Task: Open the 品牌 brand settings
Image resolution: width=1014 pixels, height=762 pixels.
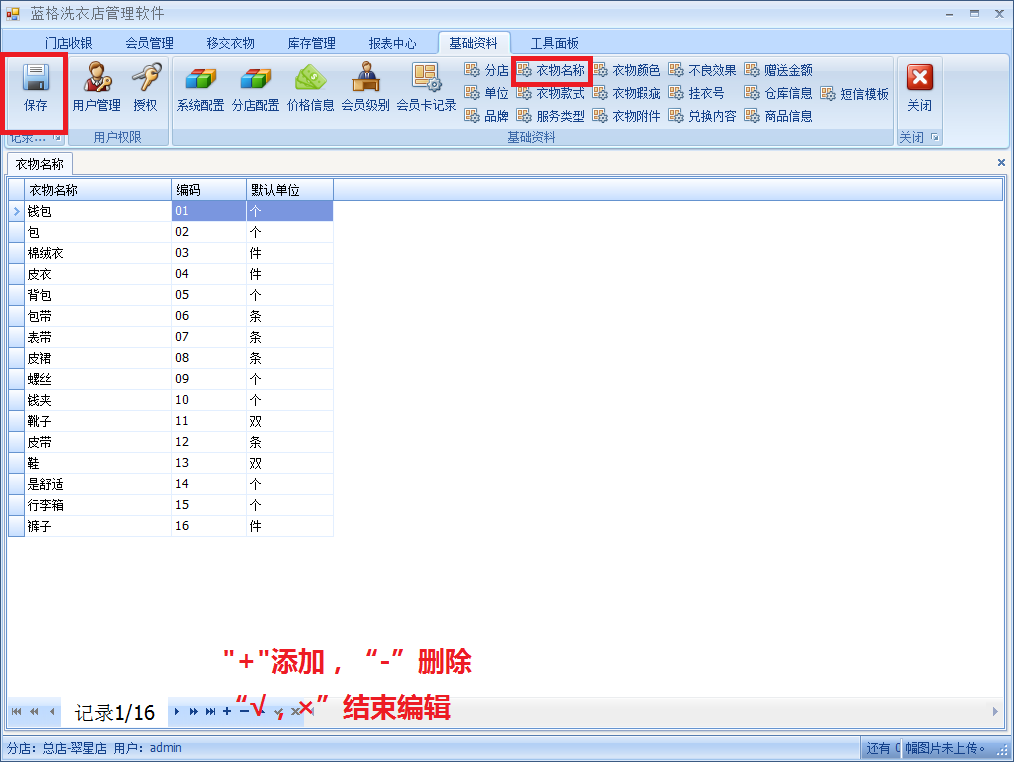Action: click(x=486, y=116)
